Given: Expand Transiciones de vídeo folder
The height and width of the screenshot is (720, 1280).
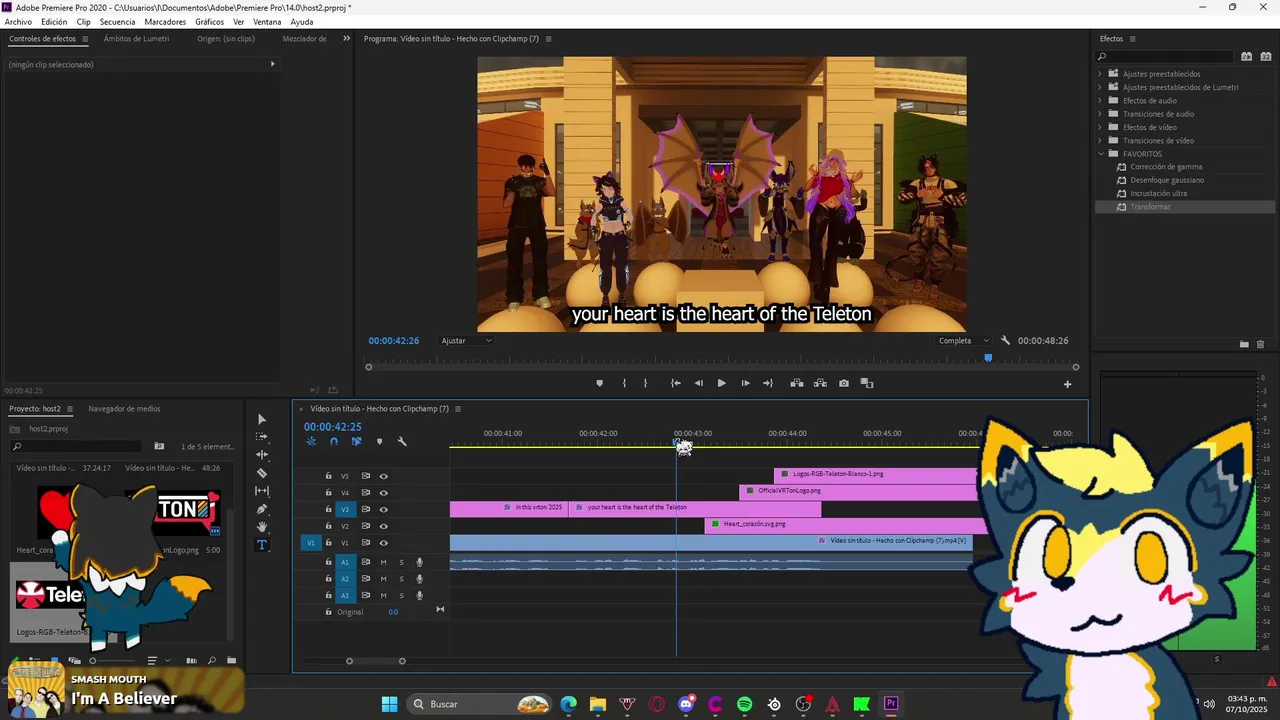Looking at the screenshot, I should tap(1100, 141).
